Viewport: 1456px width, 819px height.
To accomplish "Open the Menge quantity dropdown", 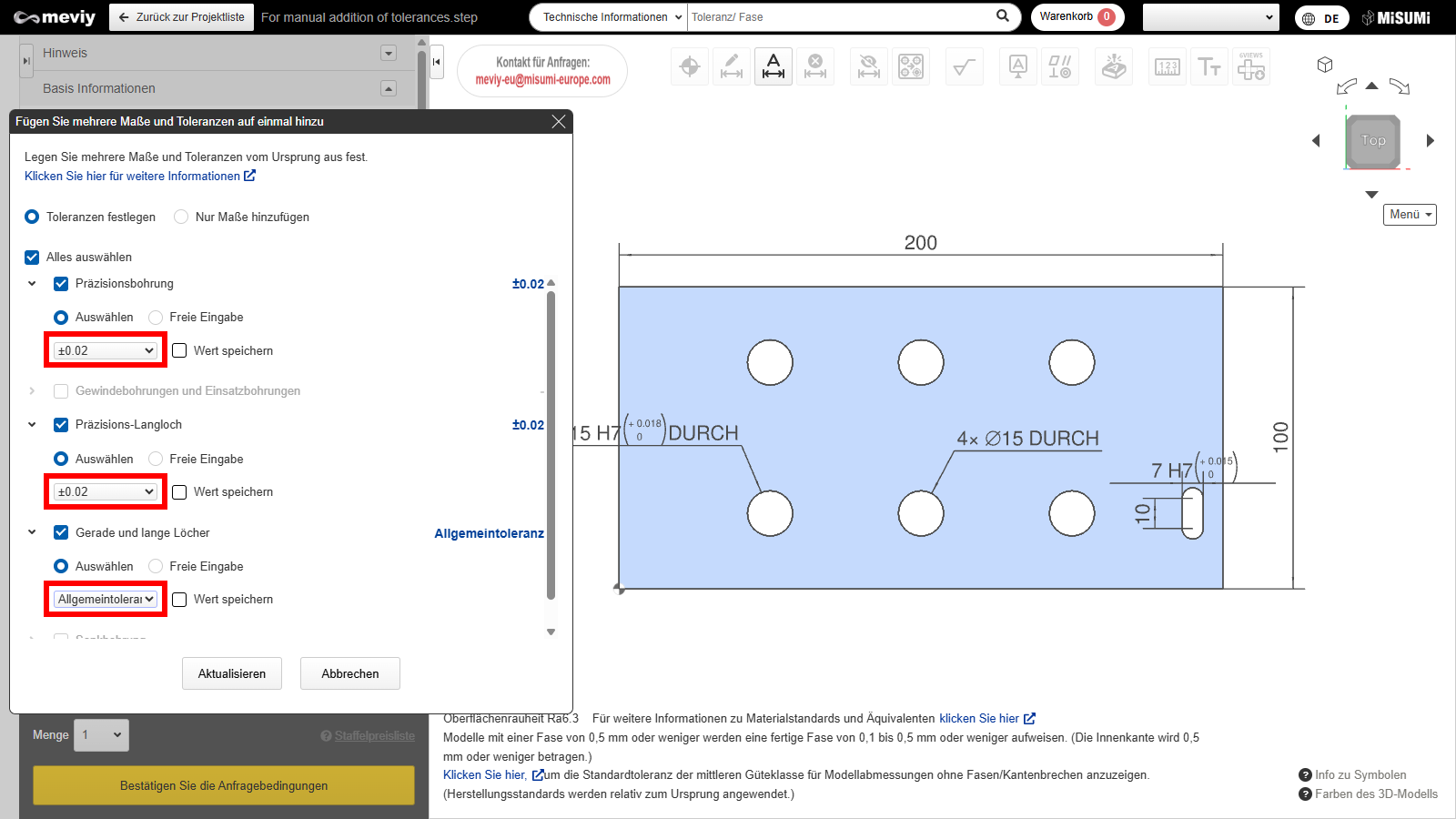I will [102, 735].
